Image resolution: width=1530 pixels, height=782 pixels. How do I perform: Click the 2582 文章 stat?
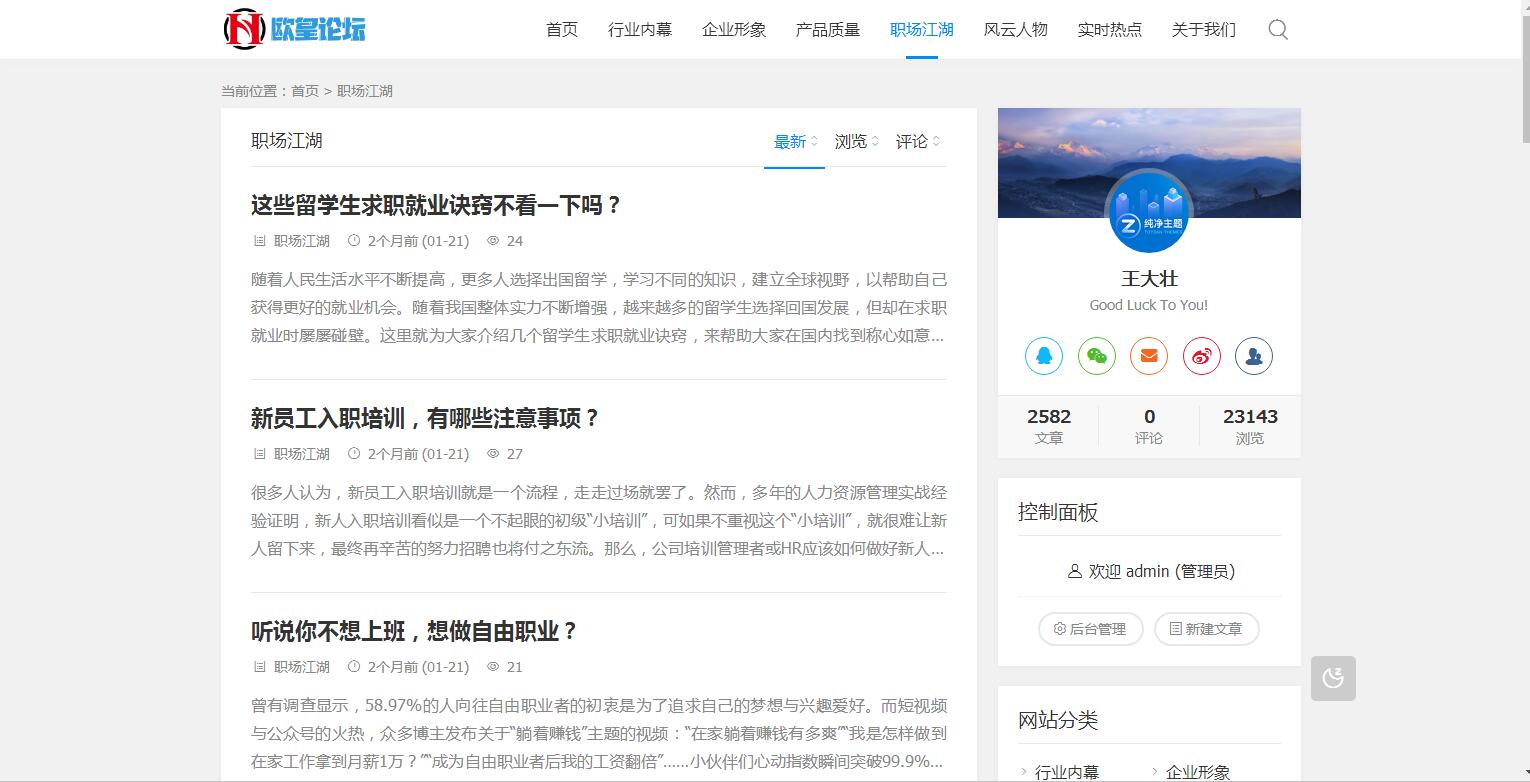point(1049,426)
